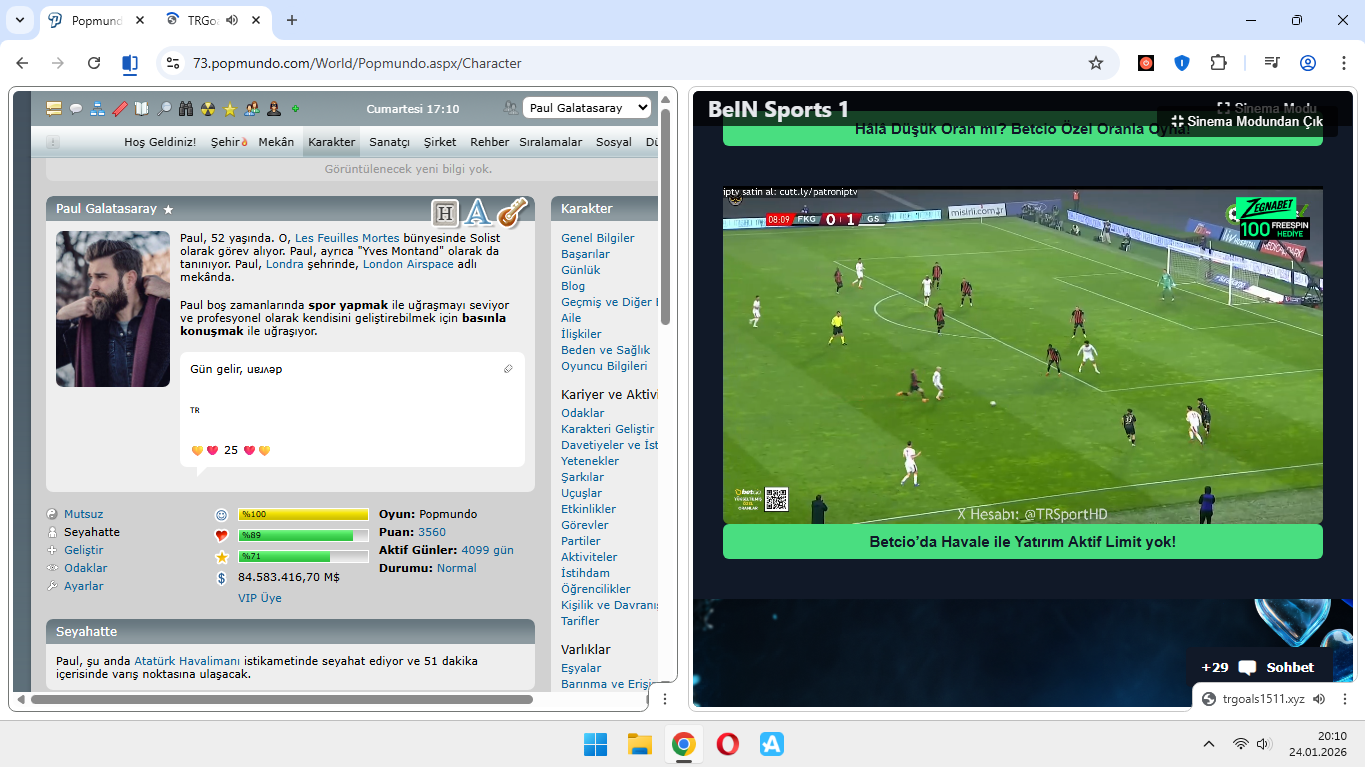The width and height of the screenshot is (1365, 767).
Task: Click the yellow %100 mood progress bar
Action: click(x=303, y=514)
